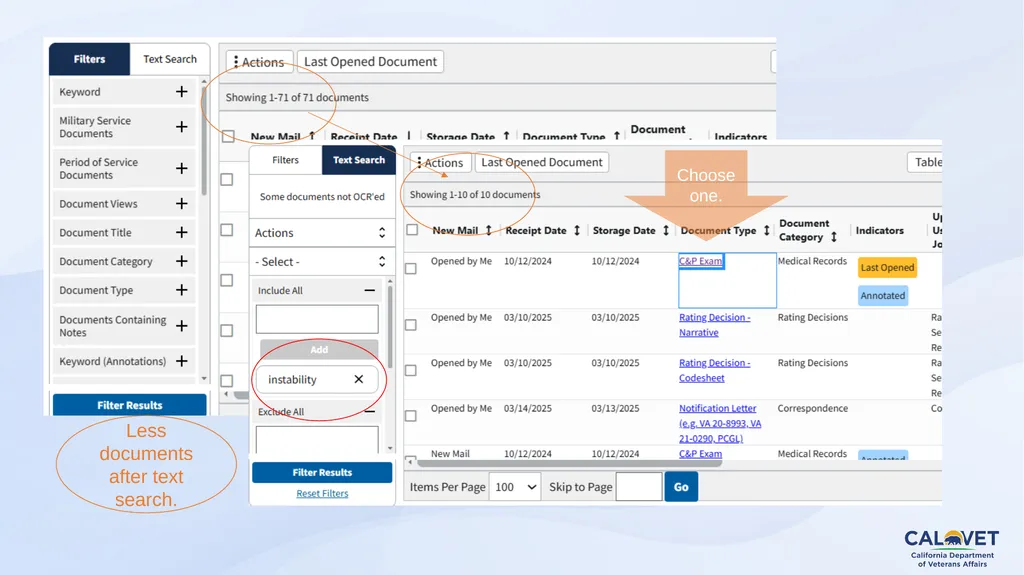Open Actions menu in back window
Screen dimensions: 1024x575
(259, 62)
